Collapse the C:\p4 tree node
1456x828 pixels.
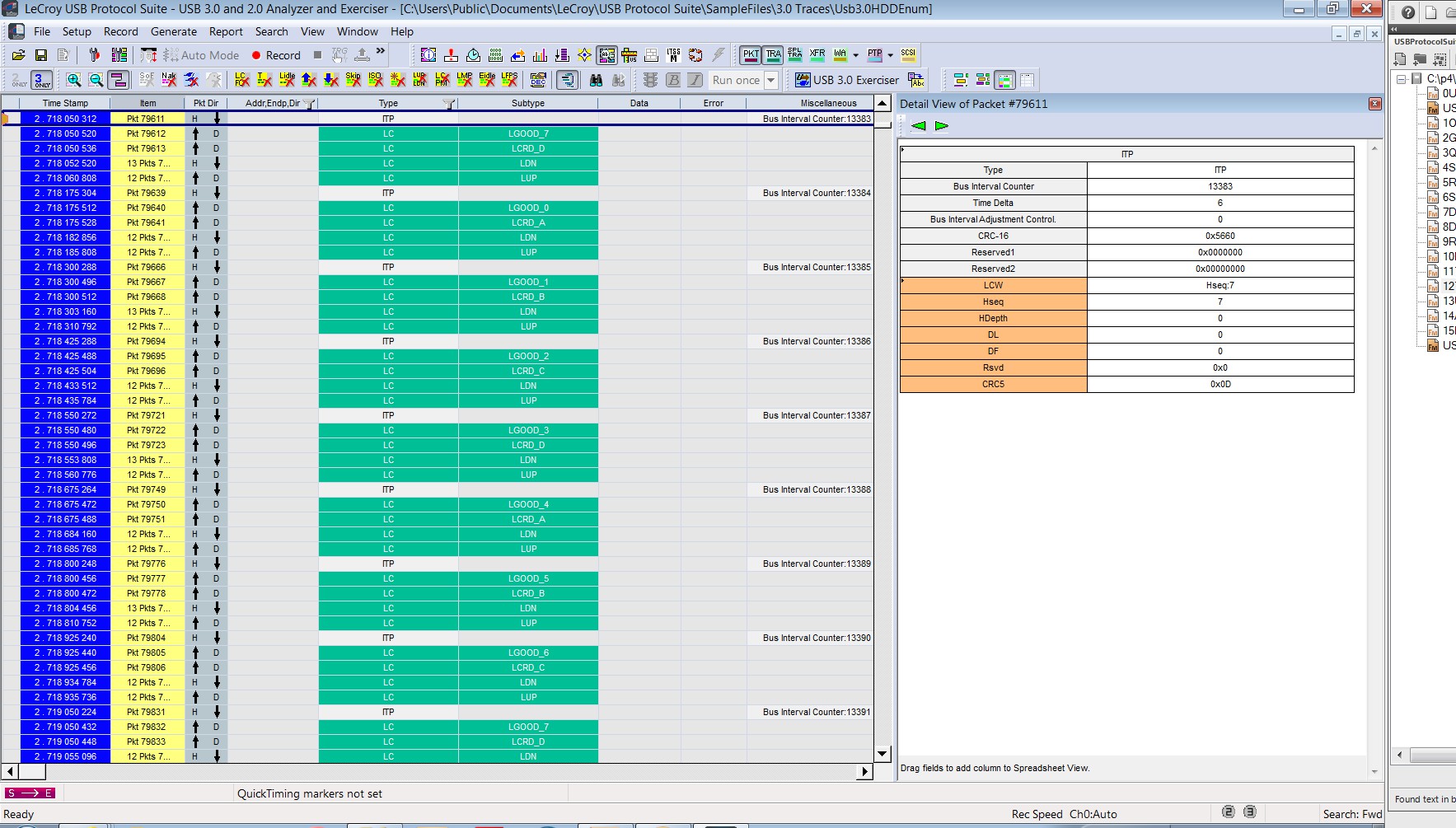tap(1401, 79)
